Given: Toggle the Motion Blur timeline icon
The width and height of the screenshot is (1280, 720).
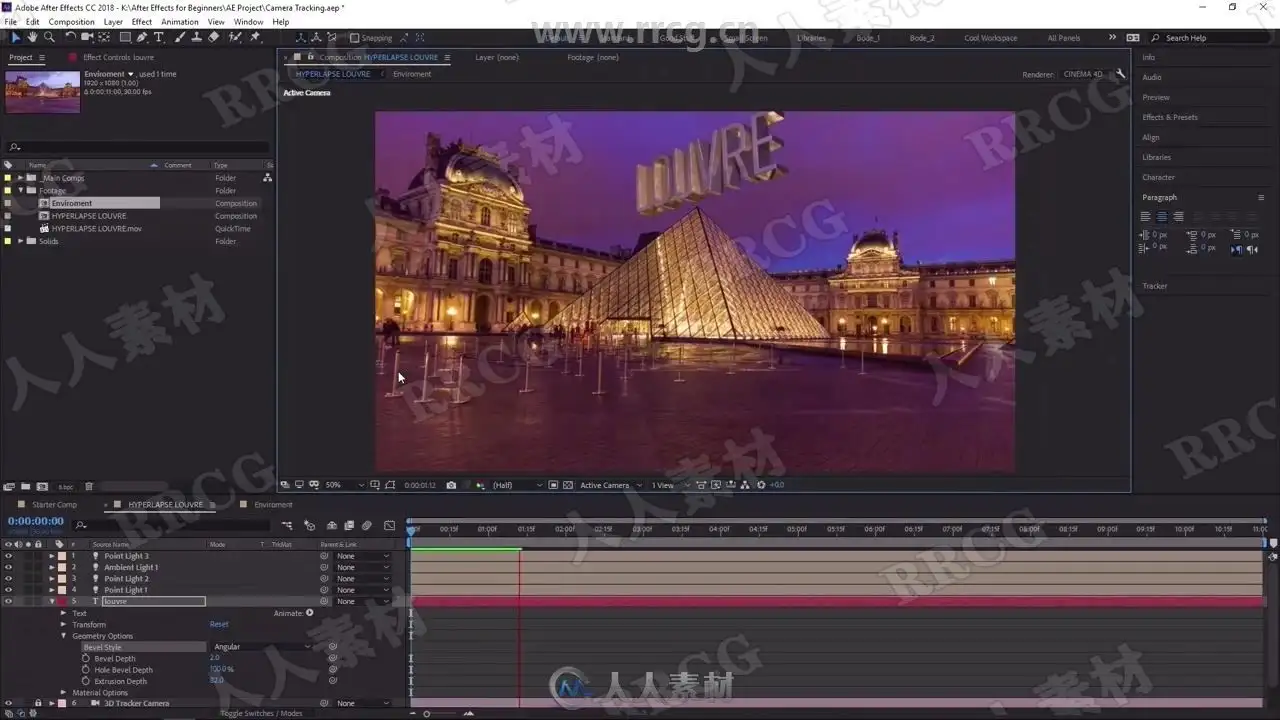Looking at the screenshot, I should [367, 525].
